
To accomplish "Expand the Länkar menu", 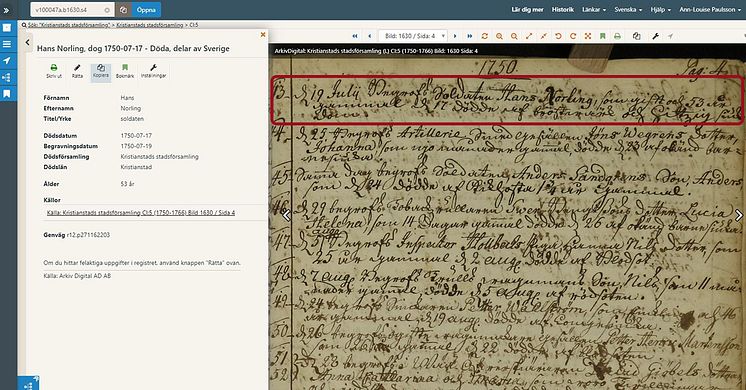I will coord(594,10).
